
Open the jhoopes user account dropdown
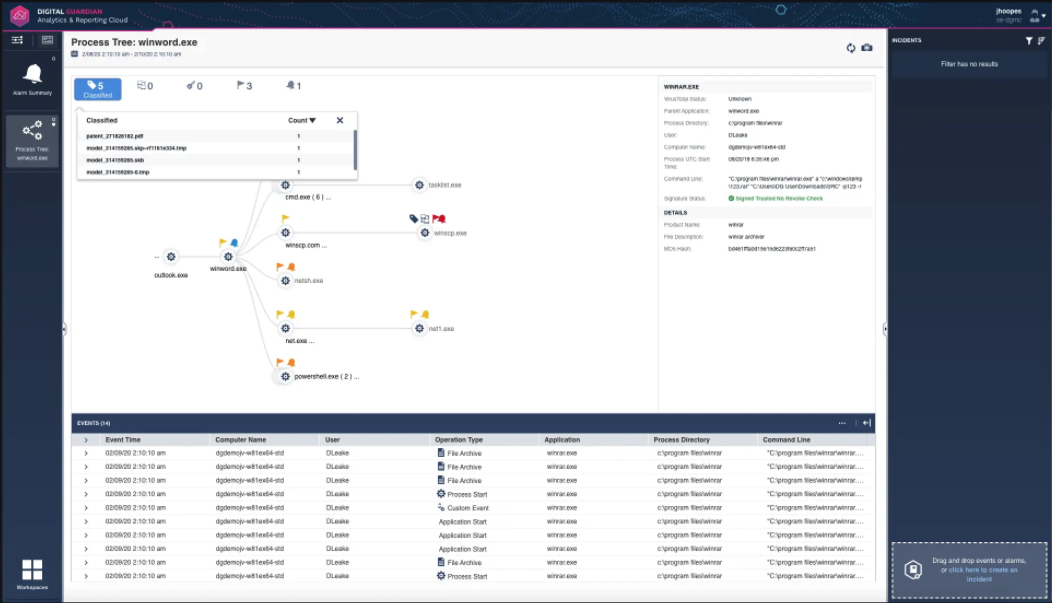(x=1035, y=15)
